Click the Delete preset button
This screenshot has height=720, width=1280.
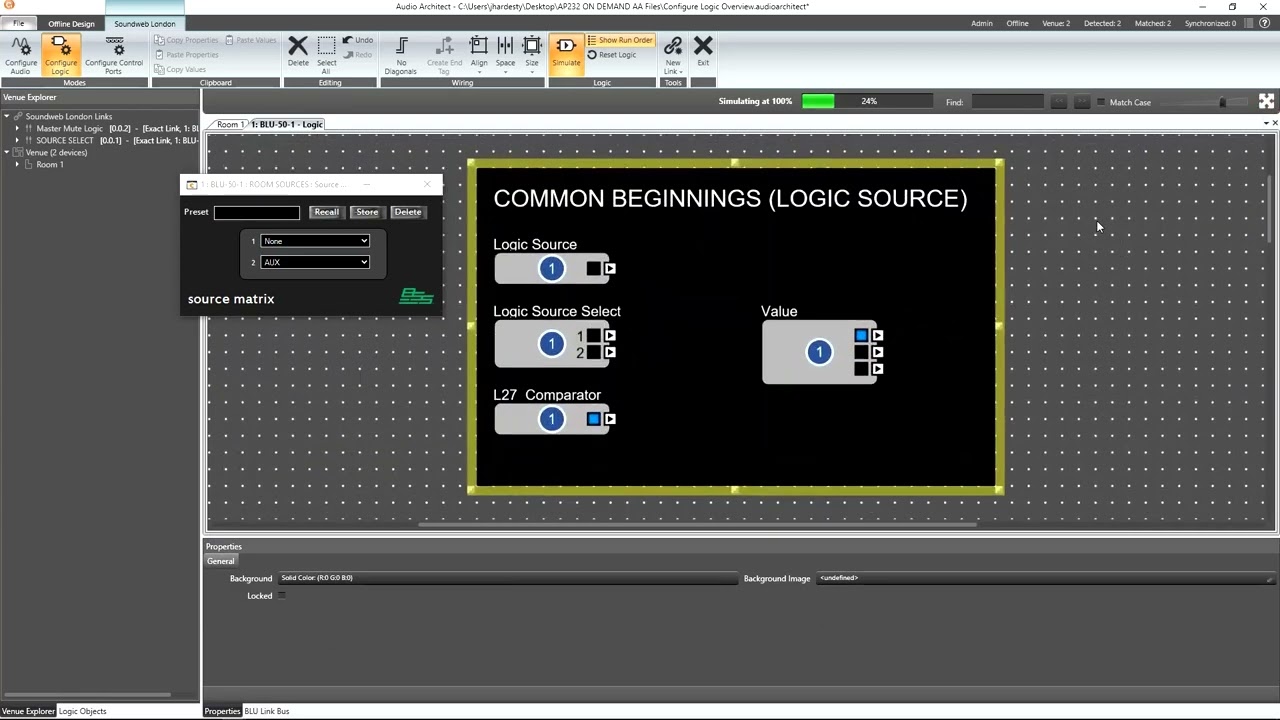click(407, 212)
